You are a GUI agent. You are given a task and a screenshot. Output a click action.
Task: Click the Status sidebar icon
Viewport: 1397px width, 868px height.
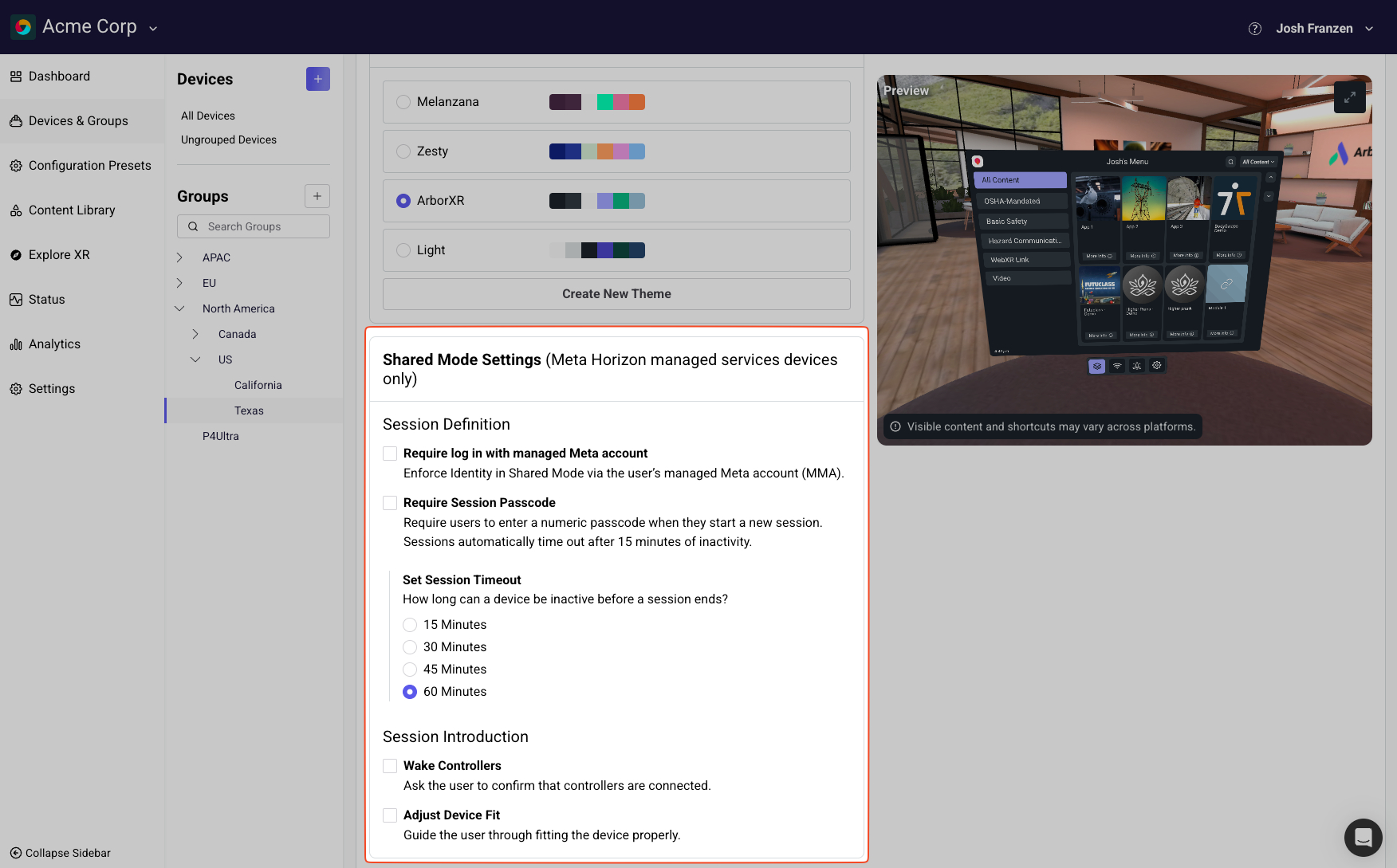click(16, 300)
